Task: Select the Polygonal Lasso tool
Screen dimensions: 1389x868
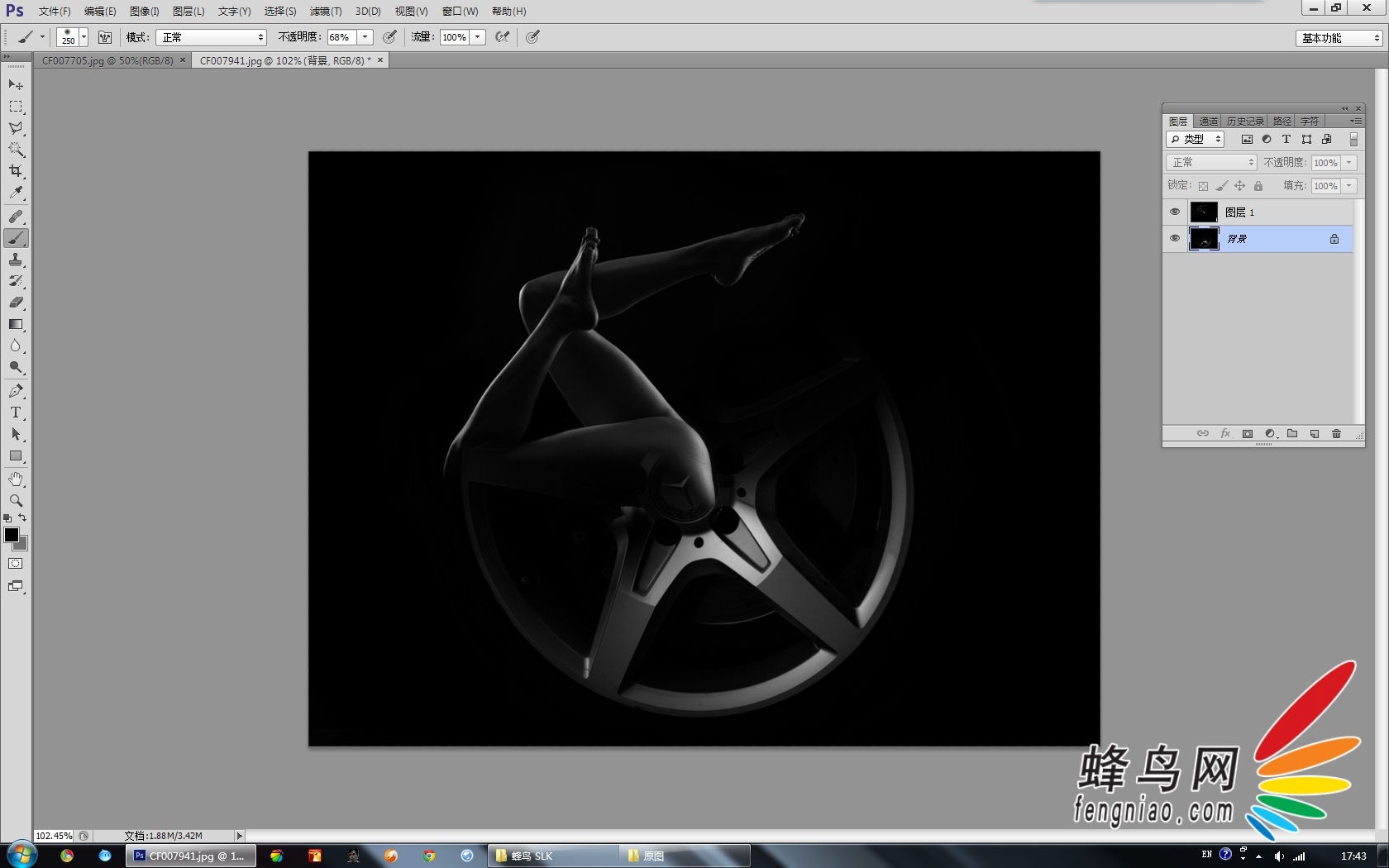Action: point(16,128)
